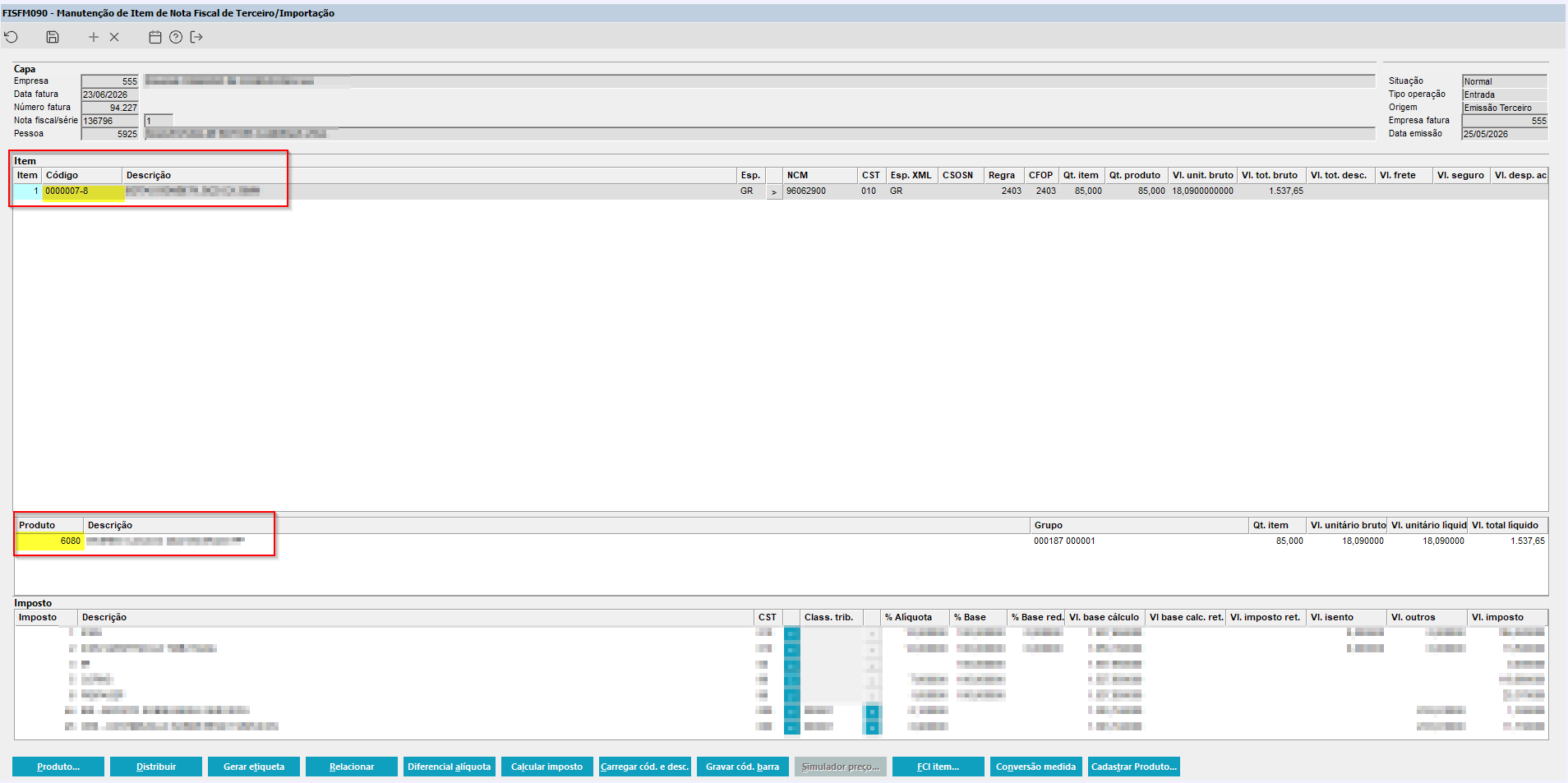Click the CSOSN column header
This screenshot has height=783, width=1568.
point(959,175)
